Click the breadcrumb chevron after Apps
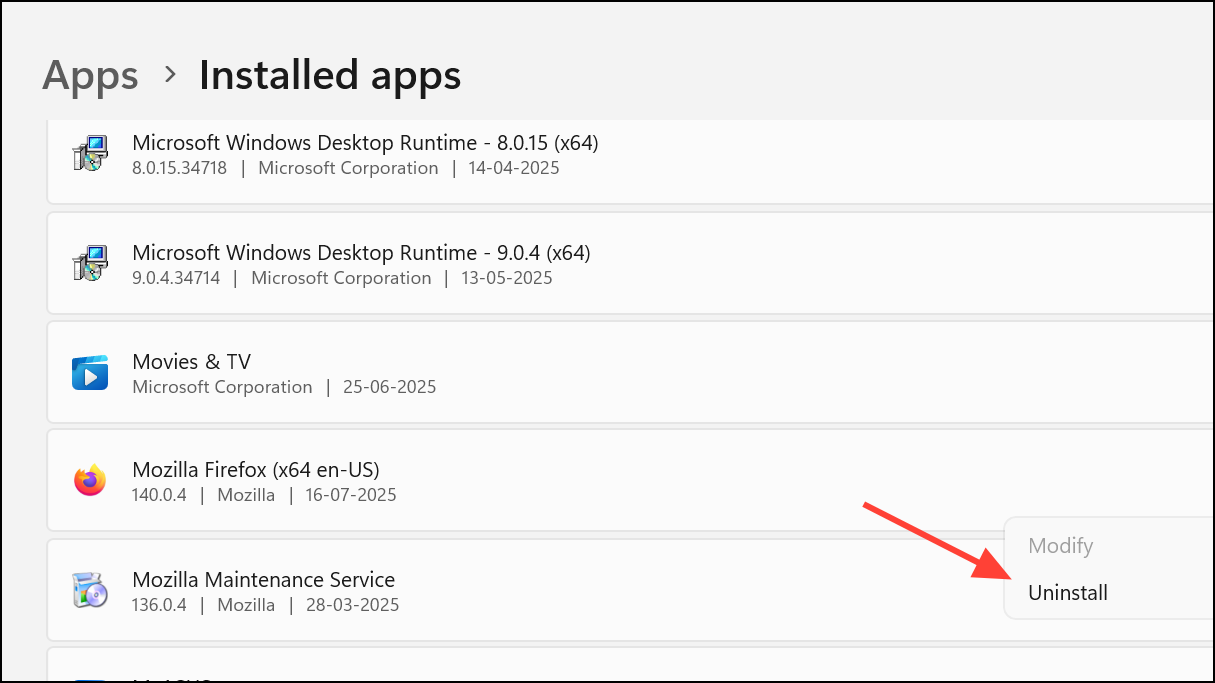This screenshot has height=683, width=1215. point(170,75)
